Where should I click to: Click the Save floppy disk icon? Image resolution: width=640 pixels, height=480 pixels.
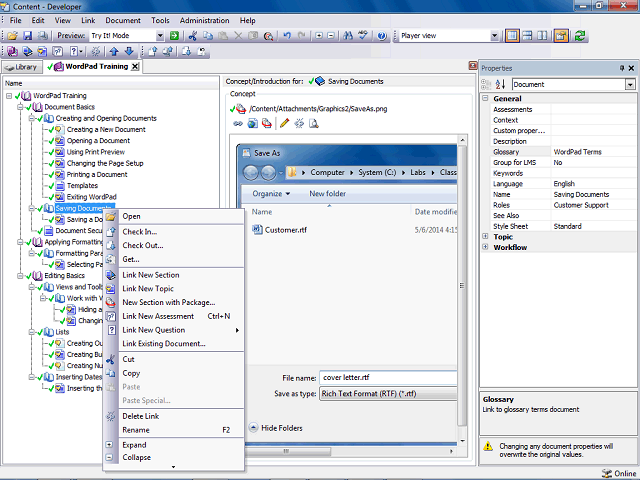click(x=27, y=36)
